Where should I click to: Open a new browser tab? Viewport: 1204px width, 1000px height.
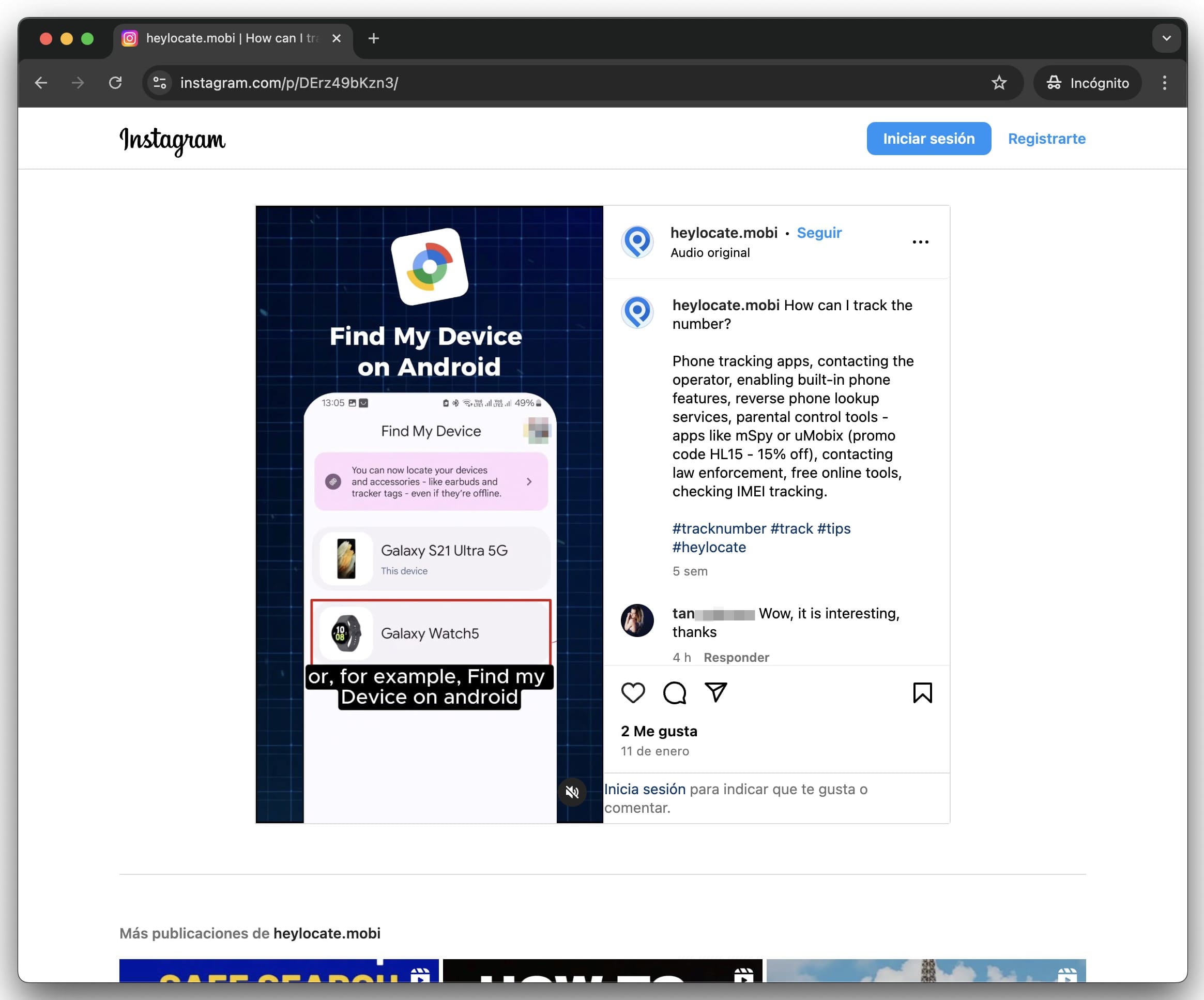[373, 38]
